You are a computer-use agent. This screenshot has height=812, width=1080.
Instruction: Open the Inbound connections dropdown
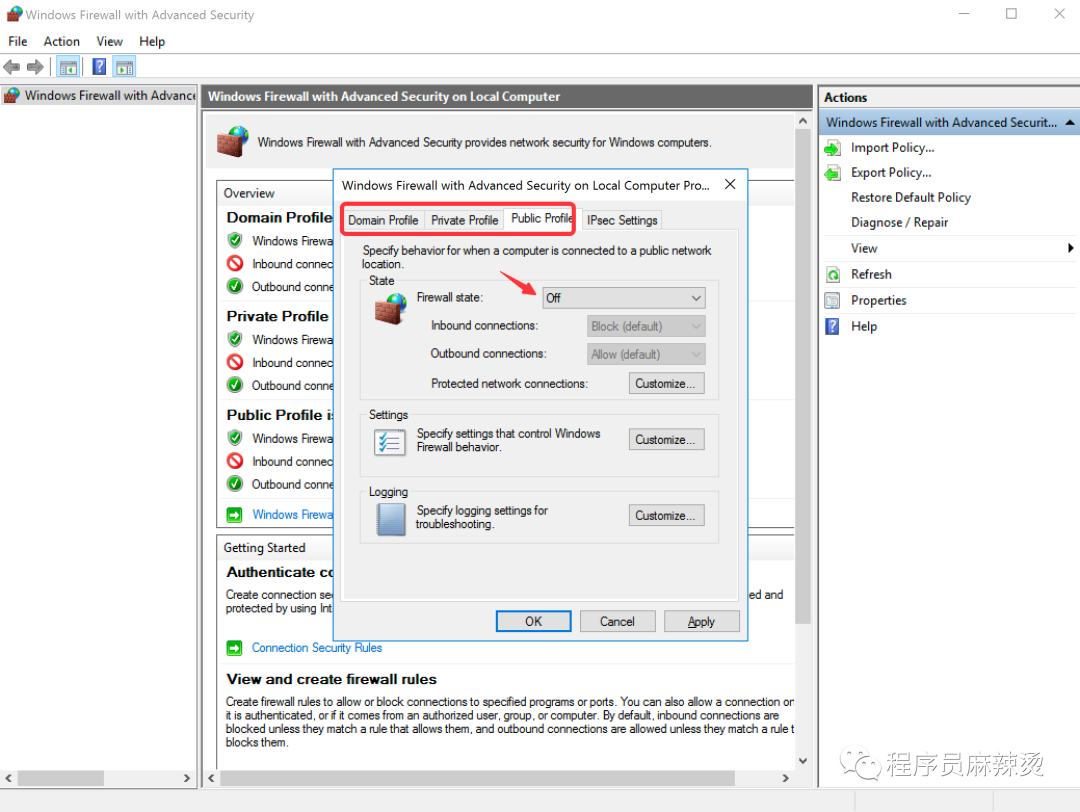(645, 326)
